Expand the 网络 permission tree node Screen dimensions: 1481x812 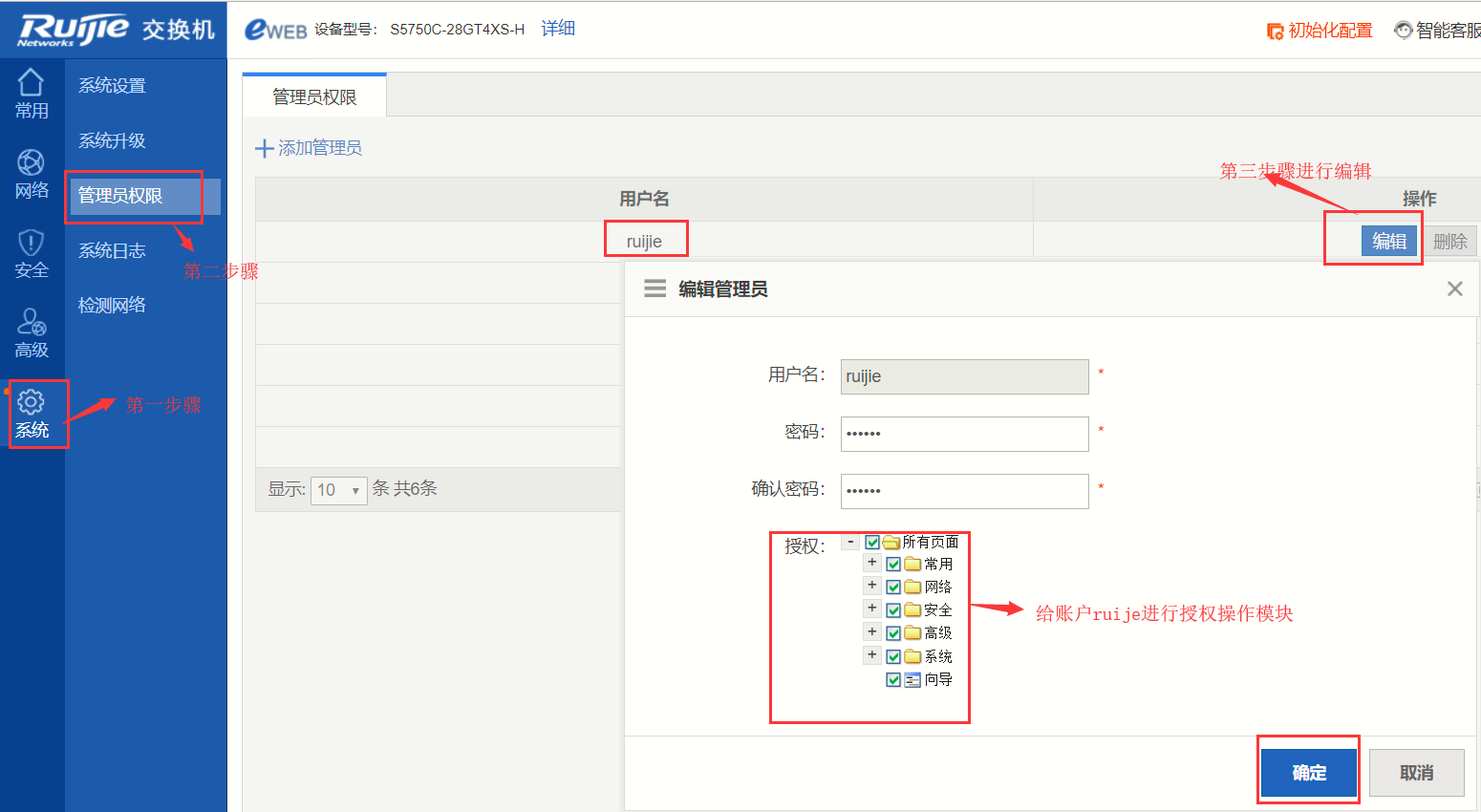[870, 586]
